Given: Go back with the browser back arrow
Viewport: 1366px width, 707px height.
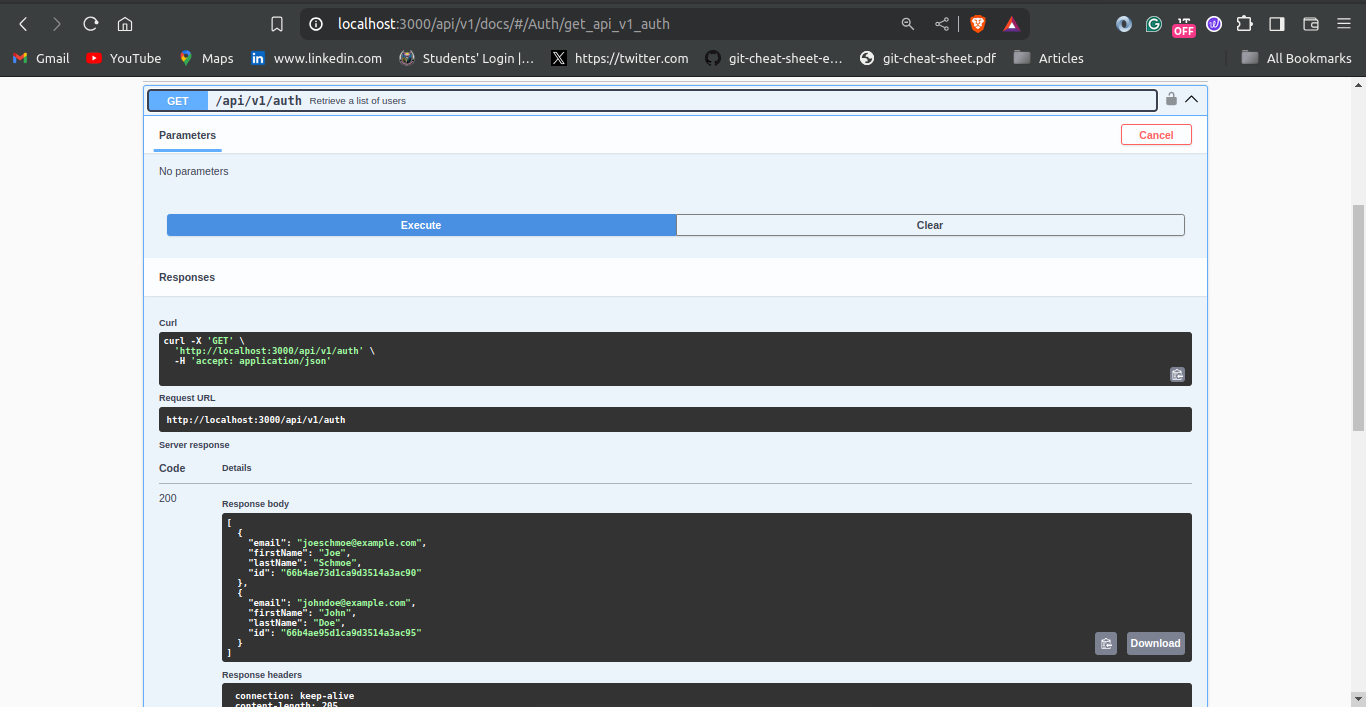Looking at the screenshot, I should 23,24.
